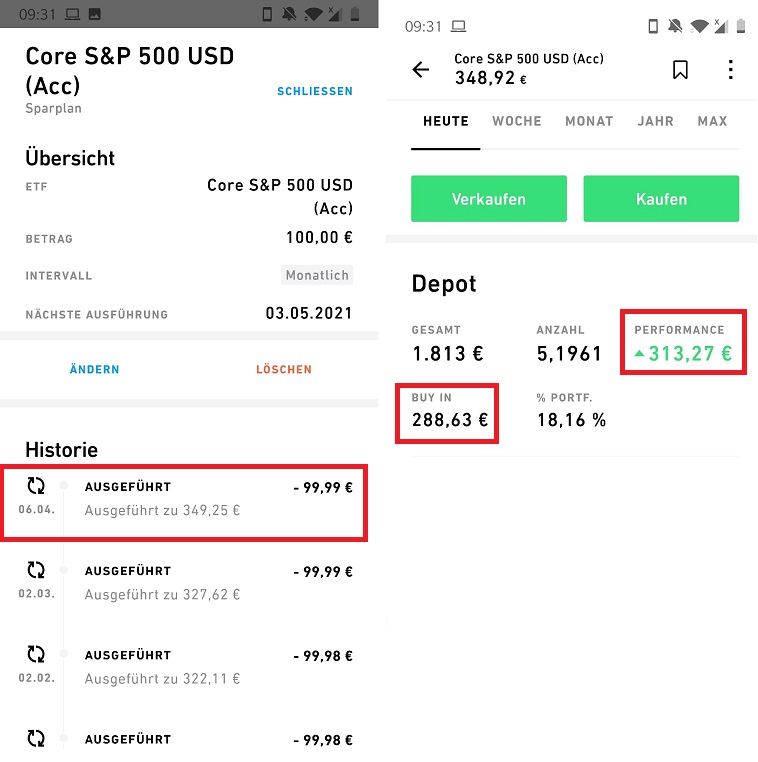
Task: Select the HEUTE tab
Action: point(446,121)
